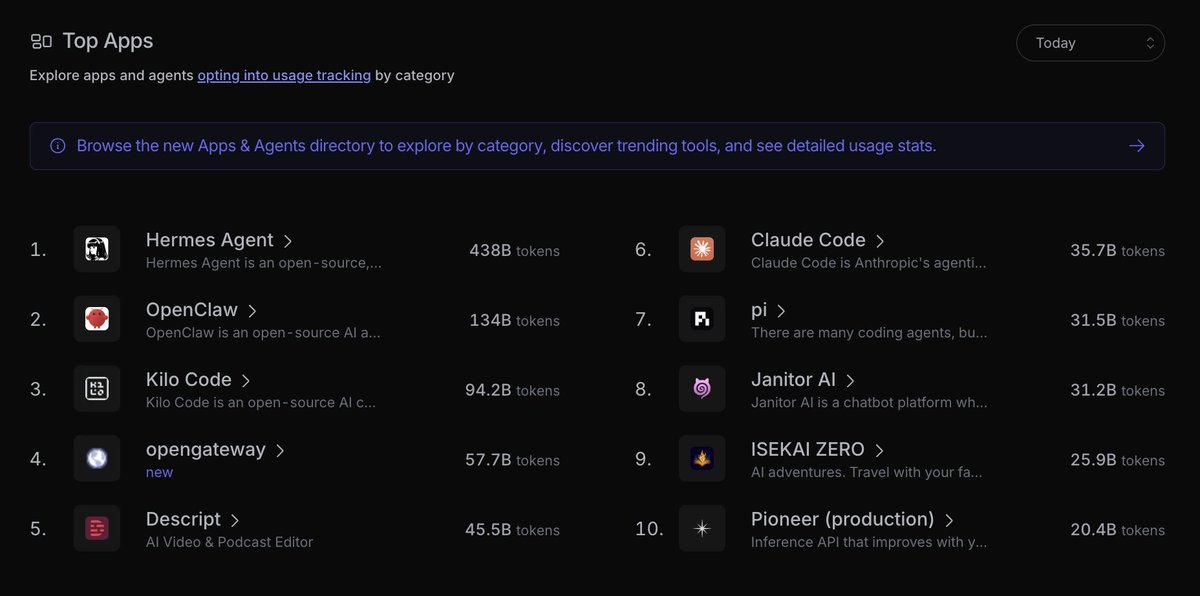The image size is (1200, 596).
Task: Open the Janitor AI app title
Action: click(x=793, y=380)
